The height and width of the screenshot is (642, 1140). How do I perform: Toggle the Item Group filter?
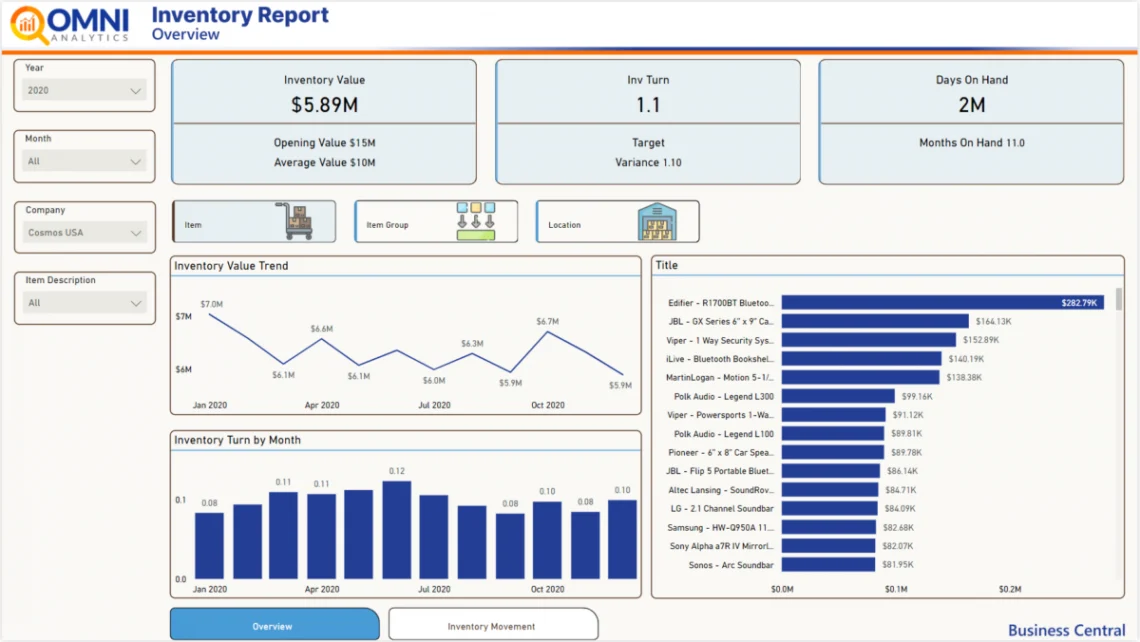(x=436, y=221)
